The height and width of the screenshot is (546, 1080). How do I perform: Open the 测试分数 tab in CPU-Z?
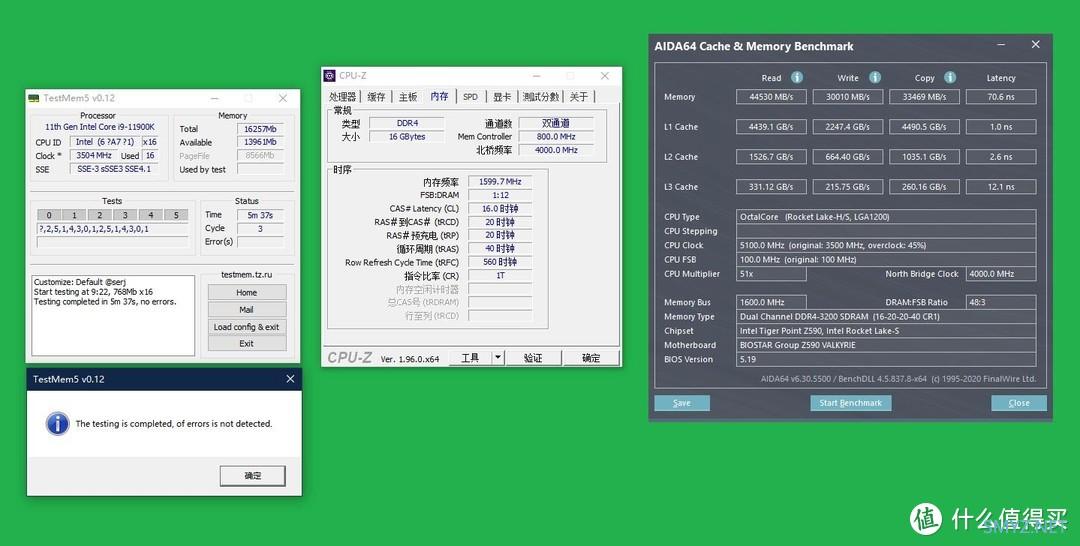[x=541, y=96]
